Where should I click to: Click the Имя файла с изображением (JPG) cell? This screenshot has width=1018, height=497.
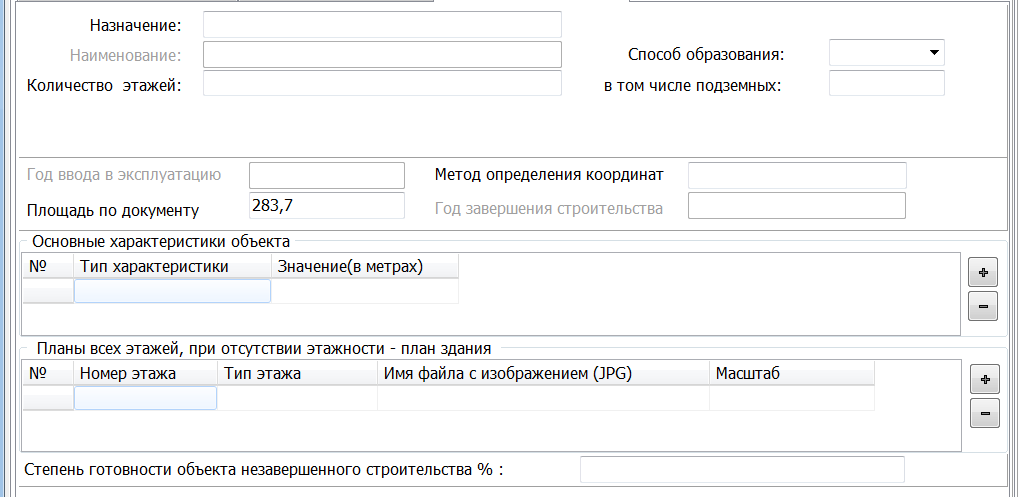(x=542, y=398)
